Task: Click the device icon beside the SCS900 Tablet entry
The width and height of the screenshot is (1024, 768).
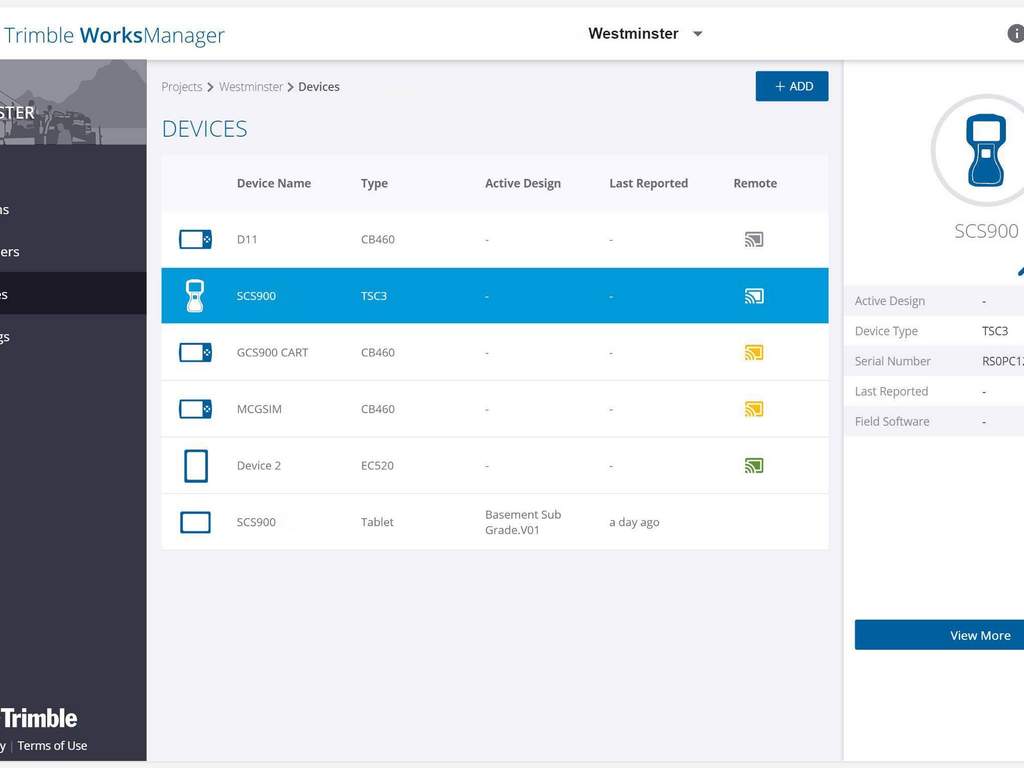Action: [195, 522]
